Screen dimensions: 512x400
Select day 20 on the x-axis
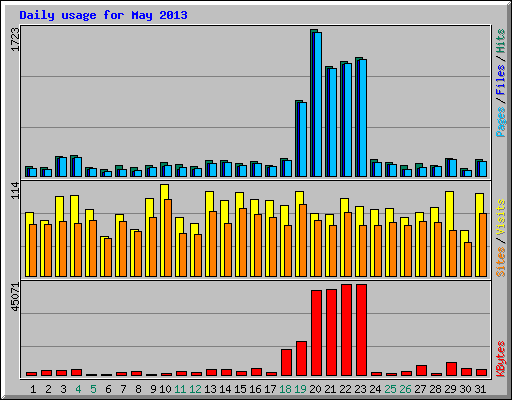[x=315, y=389]
